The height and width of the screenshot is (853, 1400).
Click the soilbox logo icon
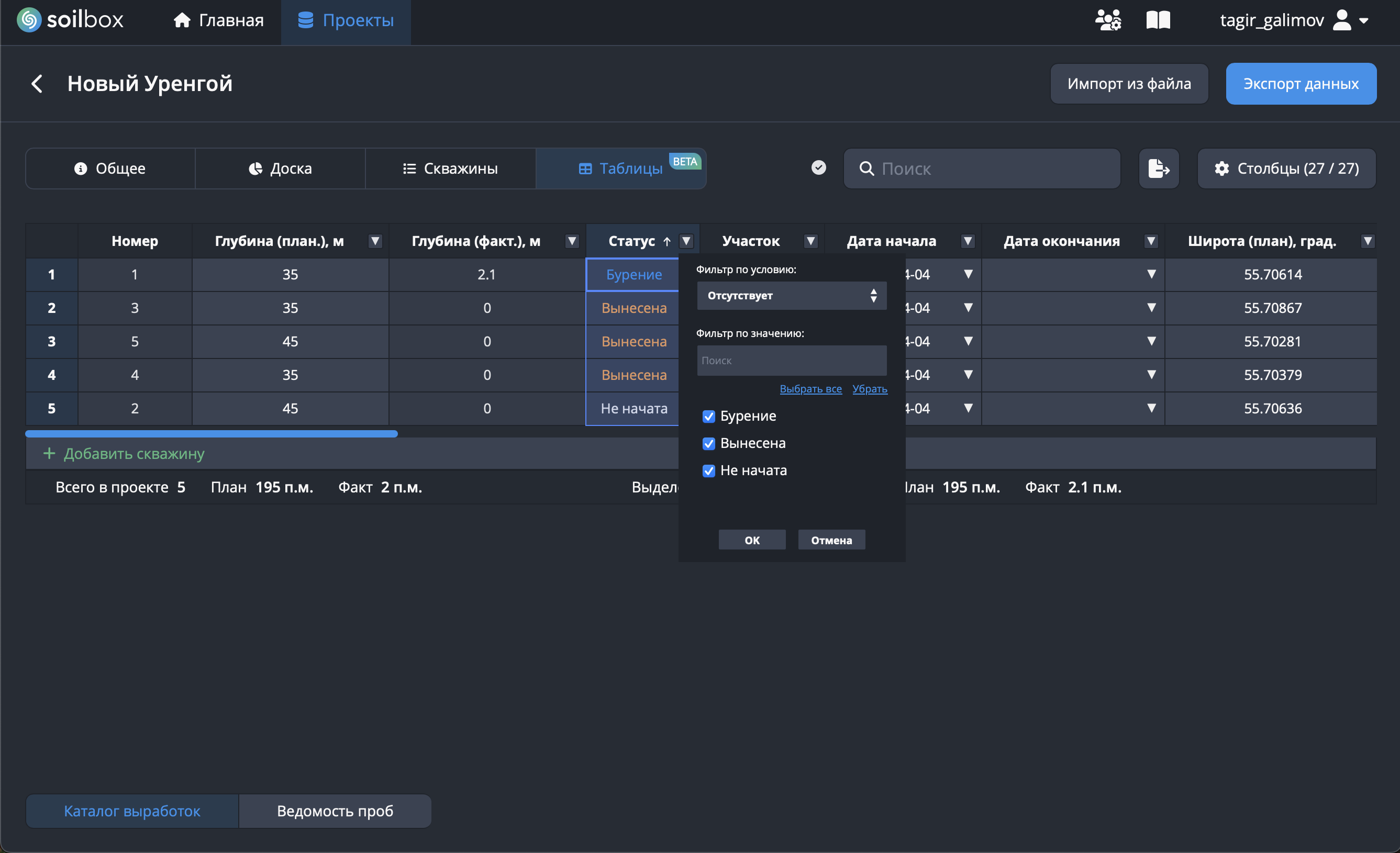[x=28, y=20]
